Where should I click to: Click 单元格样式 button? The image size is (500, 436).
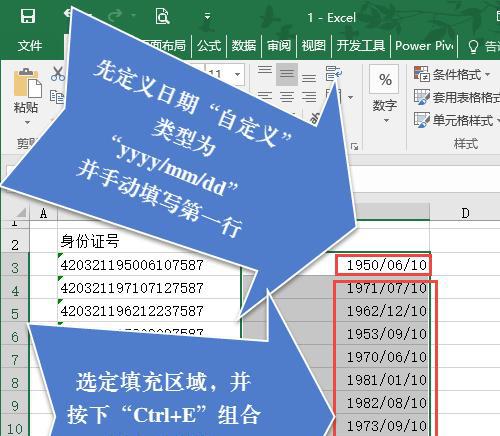[457, 120]
